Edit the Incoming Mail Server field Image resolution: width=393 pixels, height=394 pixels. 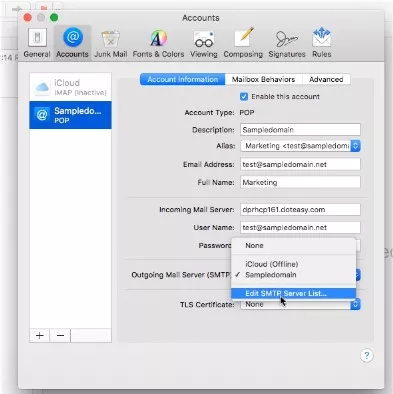point(300,210)
